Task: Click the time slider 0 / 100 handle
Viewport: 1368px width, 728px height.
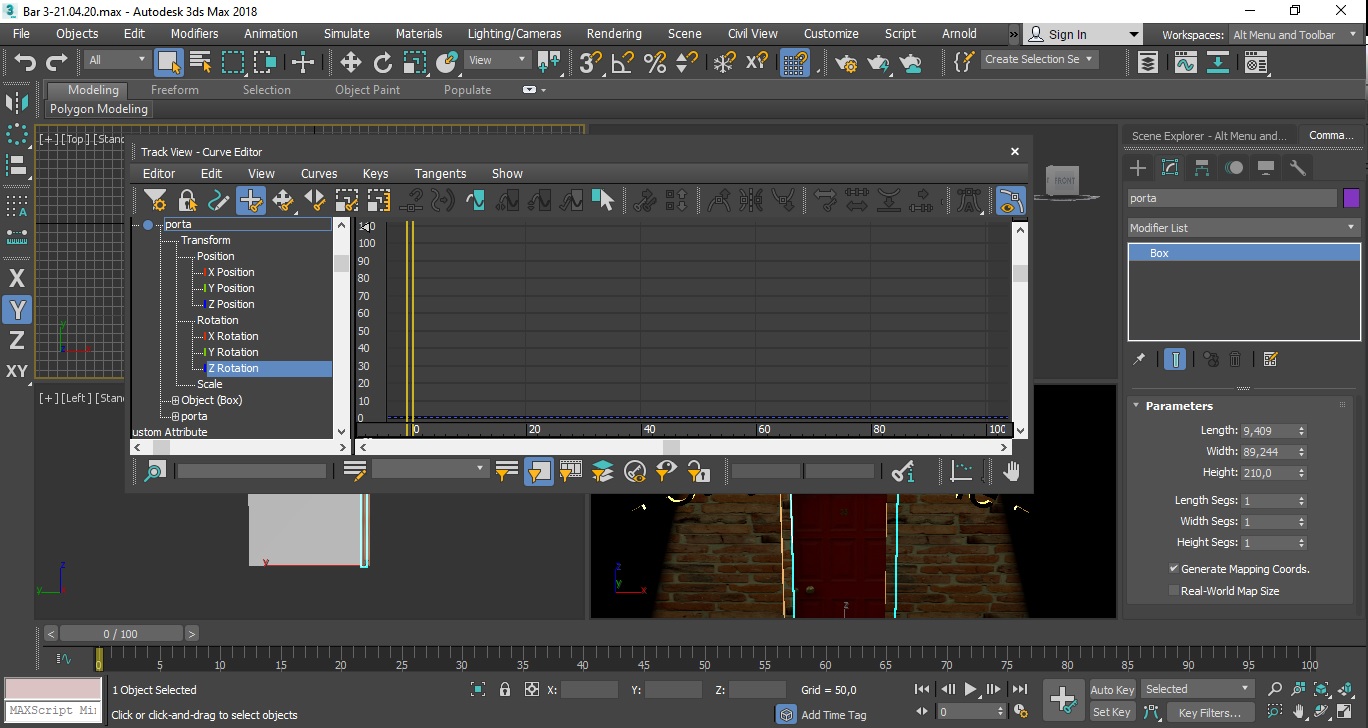Action: tap(120, 634)
